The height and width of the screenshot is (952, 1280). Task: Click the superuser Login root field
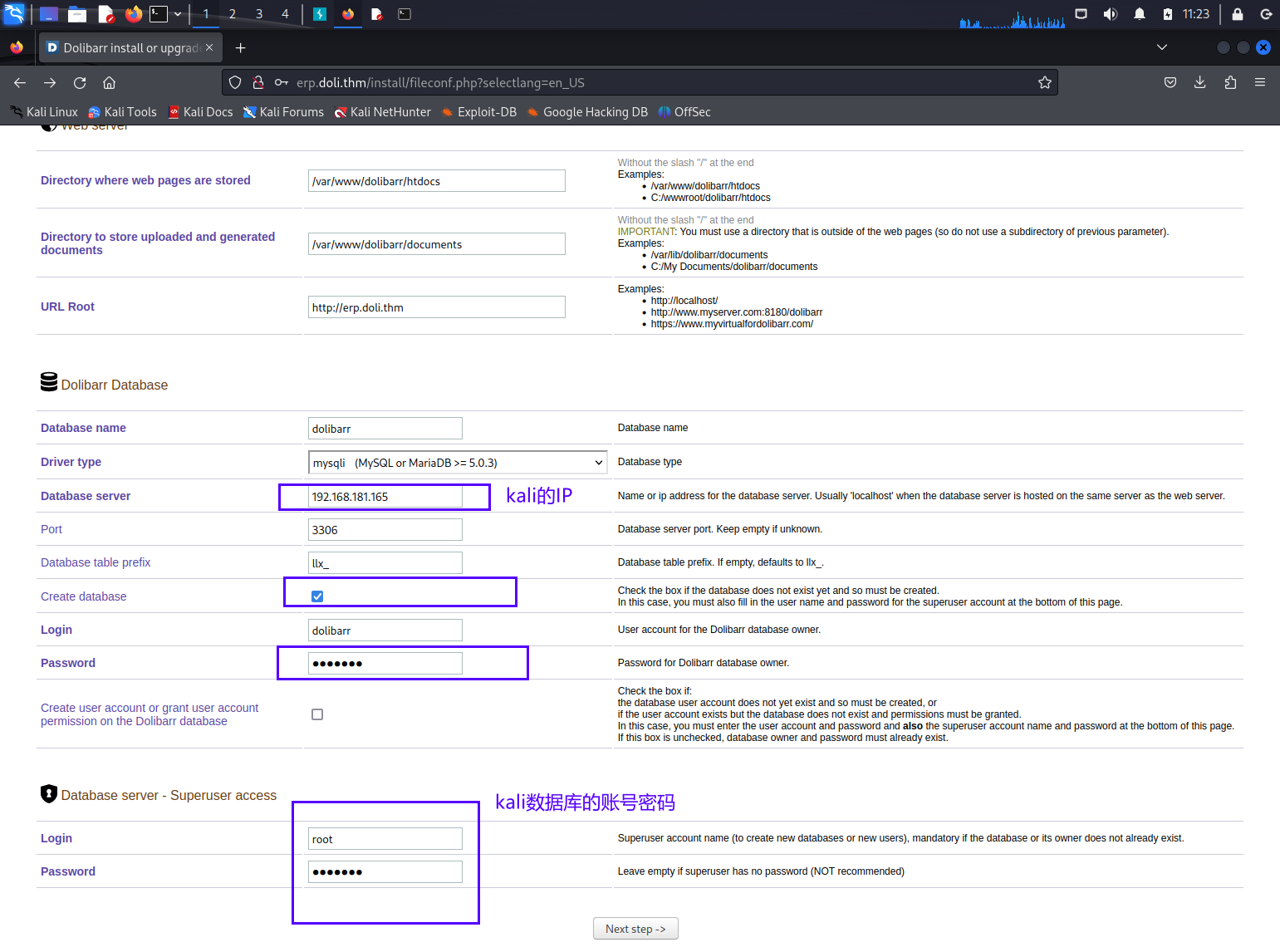[x=385, y=838]
